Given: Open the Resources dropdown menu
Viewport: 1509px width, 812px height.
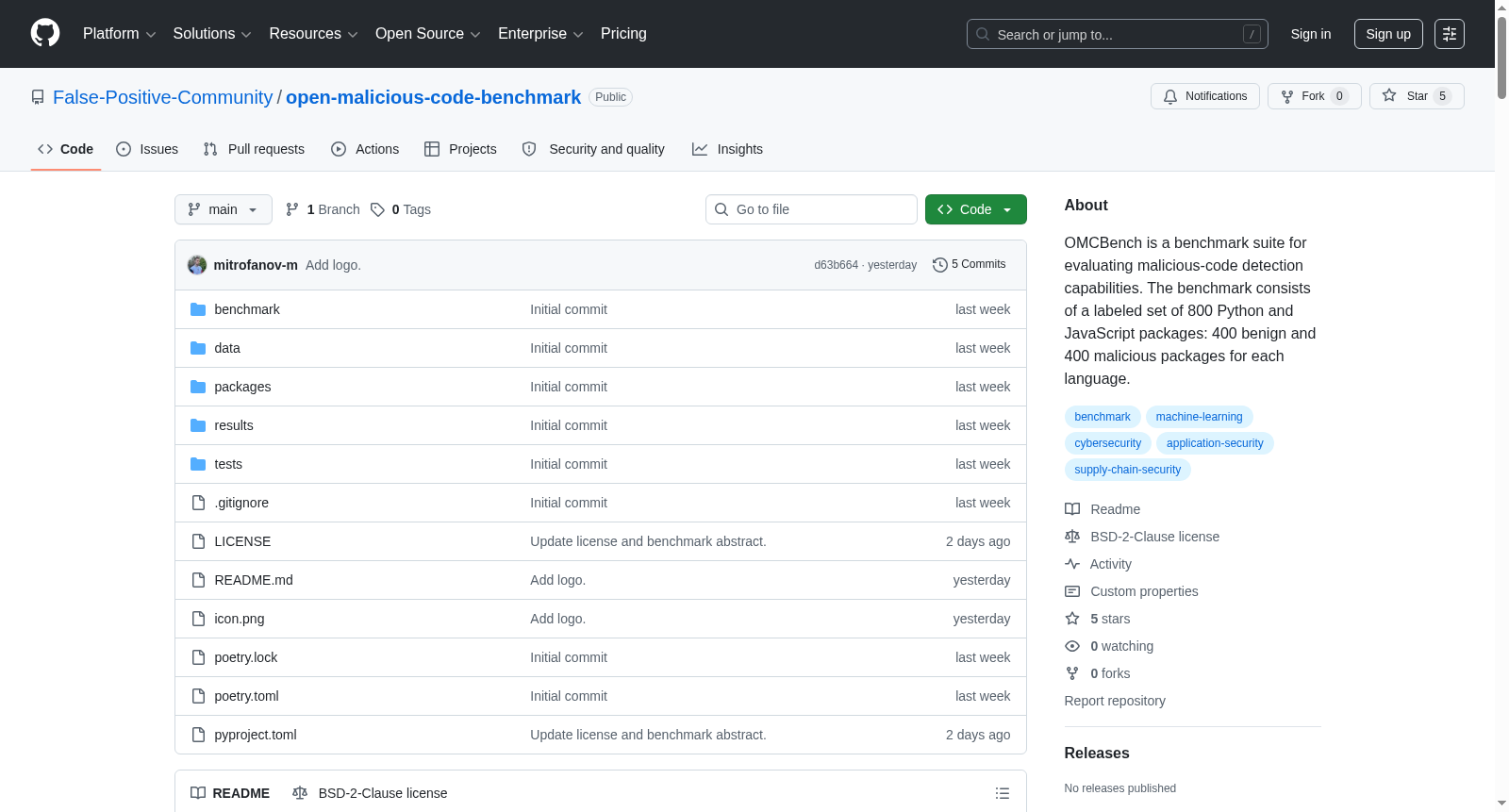Looking at the screenshot, I should (x=313, y=34).
